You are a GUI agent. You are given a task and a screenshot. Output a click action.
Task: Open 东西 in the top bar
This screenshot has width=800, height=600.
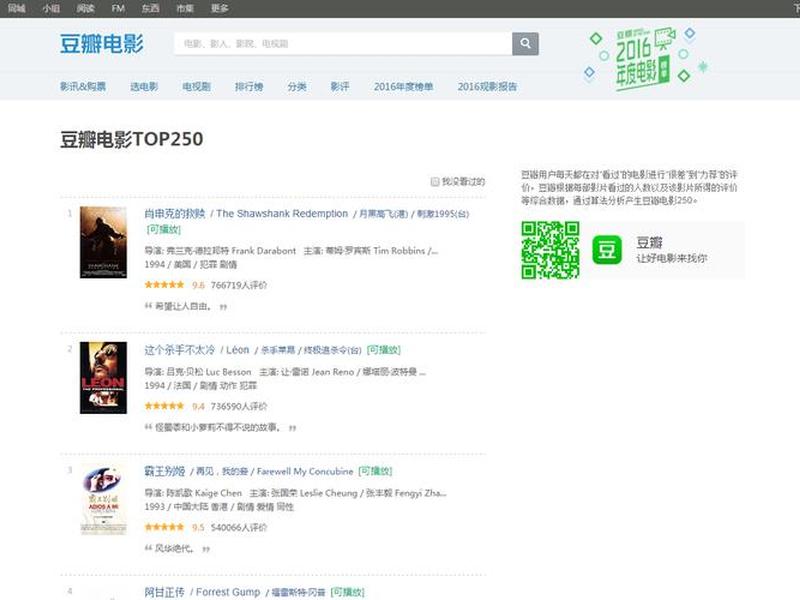(151, 8)
